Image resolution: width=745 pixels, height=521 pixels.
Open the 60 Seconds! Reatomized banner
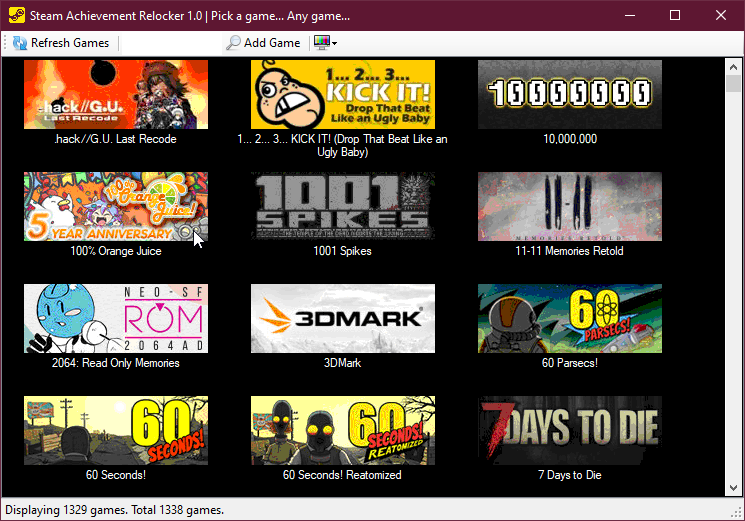pyautogui.click(x=343, y=431)
